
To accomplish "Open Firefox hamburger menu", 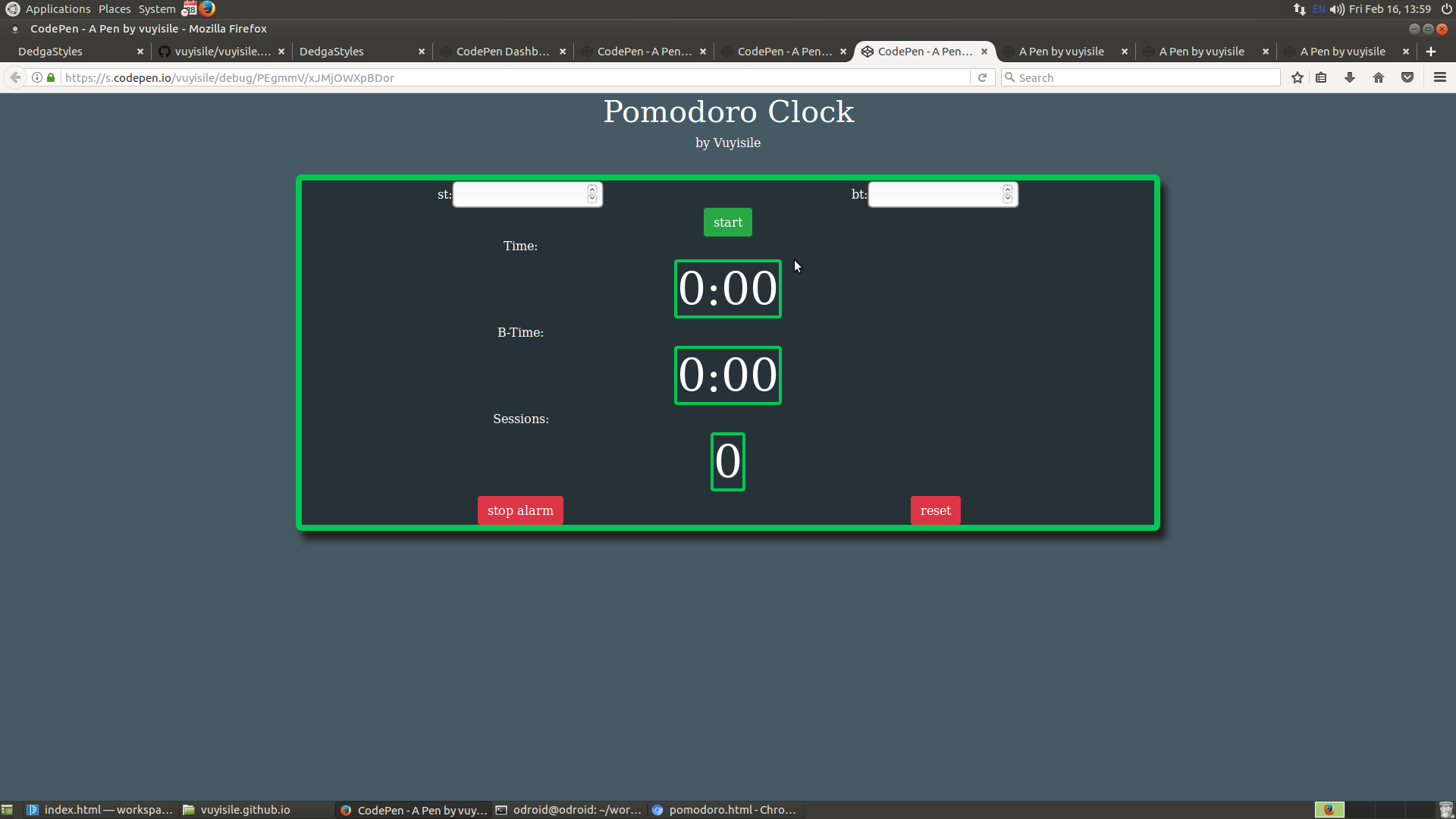I will (1439, 78).
